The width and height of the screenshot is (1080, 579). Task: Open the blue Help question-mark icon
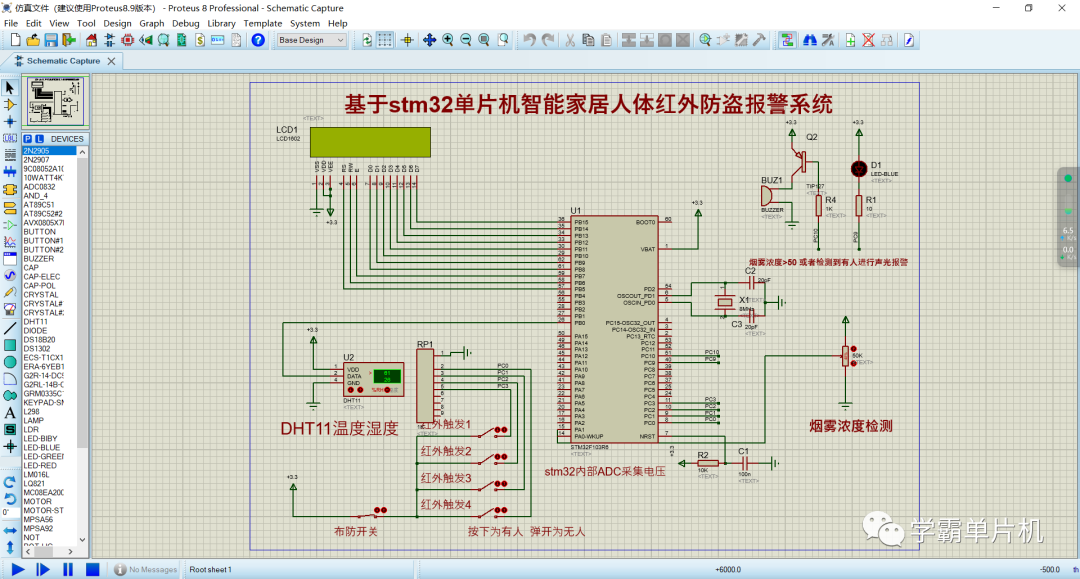point(258,40)
